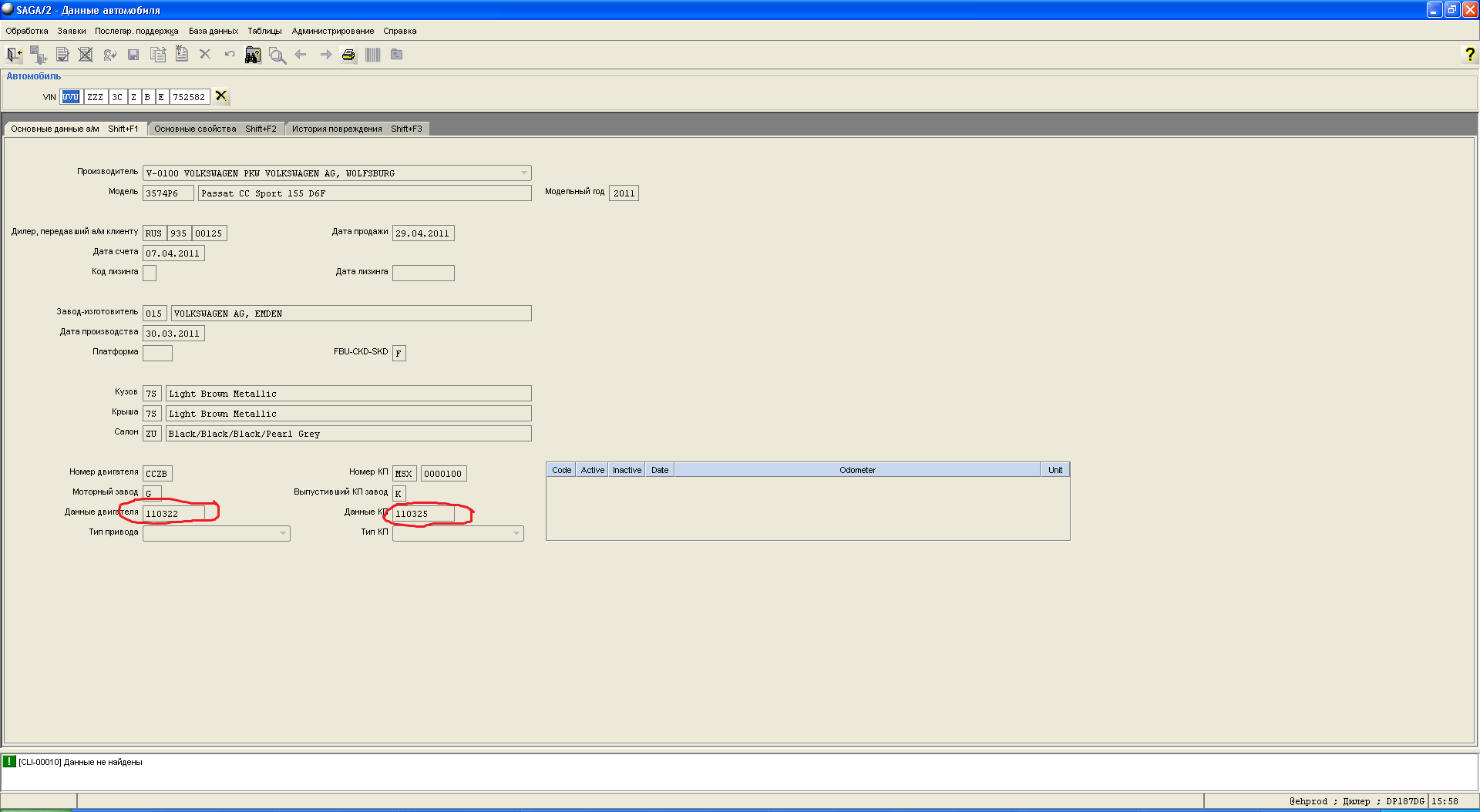Image resolution: width=1480 pixels, height=812 pixels.
Task: Click the binoculars search icon
Action: click(253, 55)
